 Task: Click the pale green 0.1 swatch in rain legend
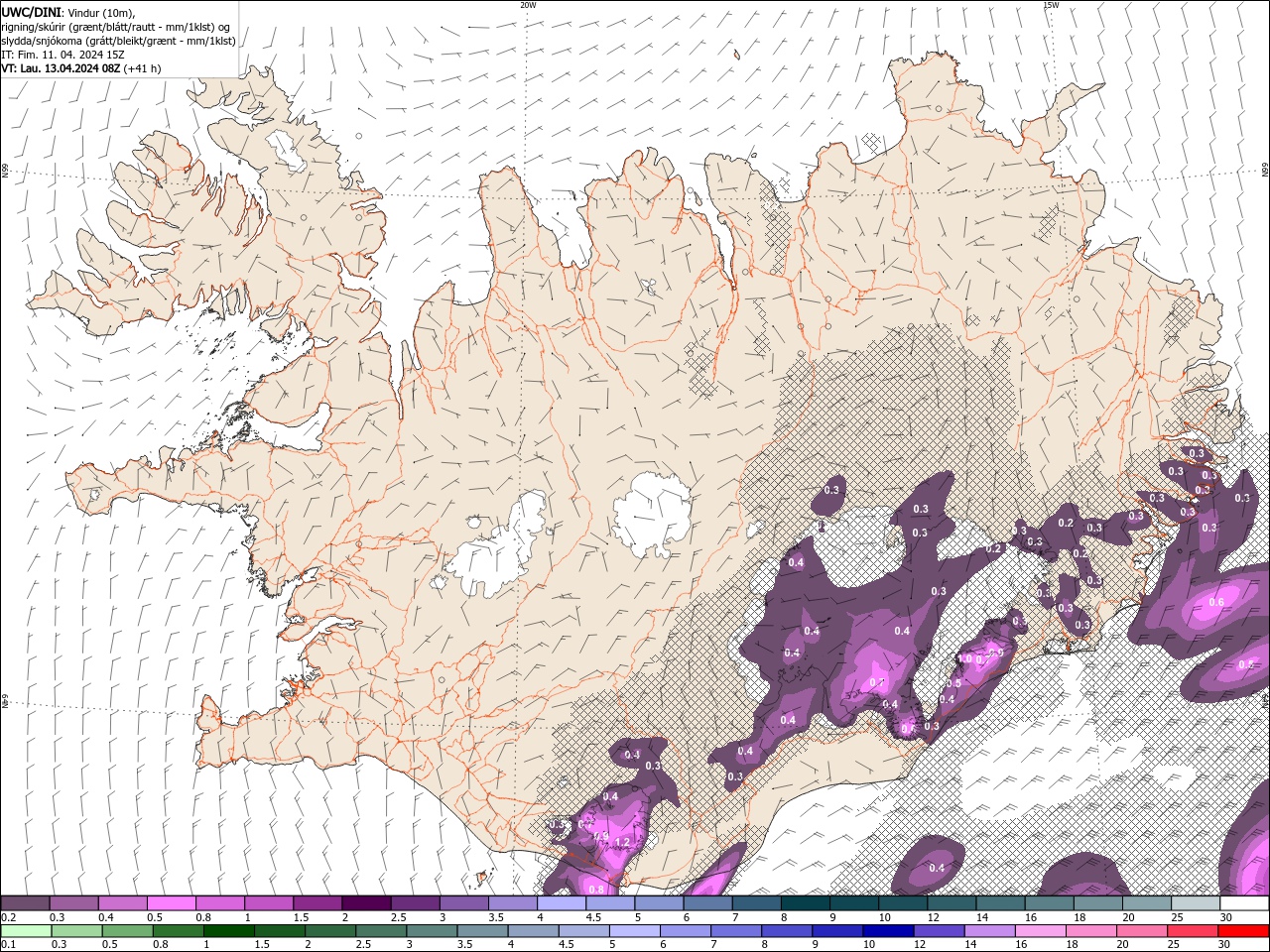point(26,931)
